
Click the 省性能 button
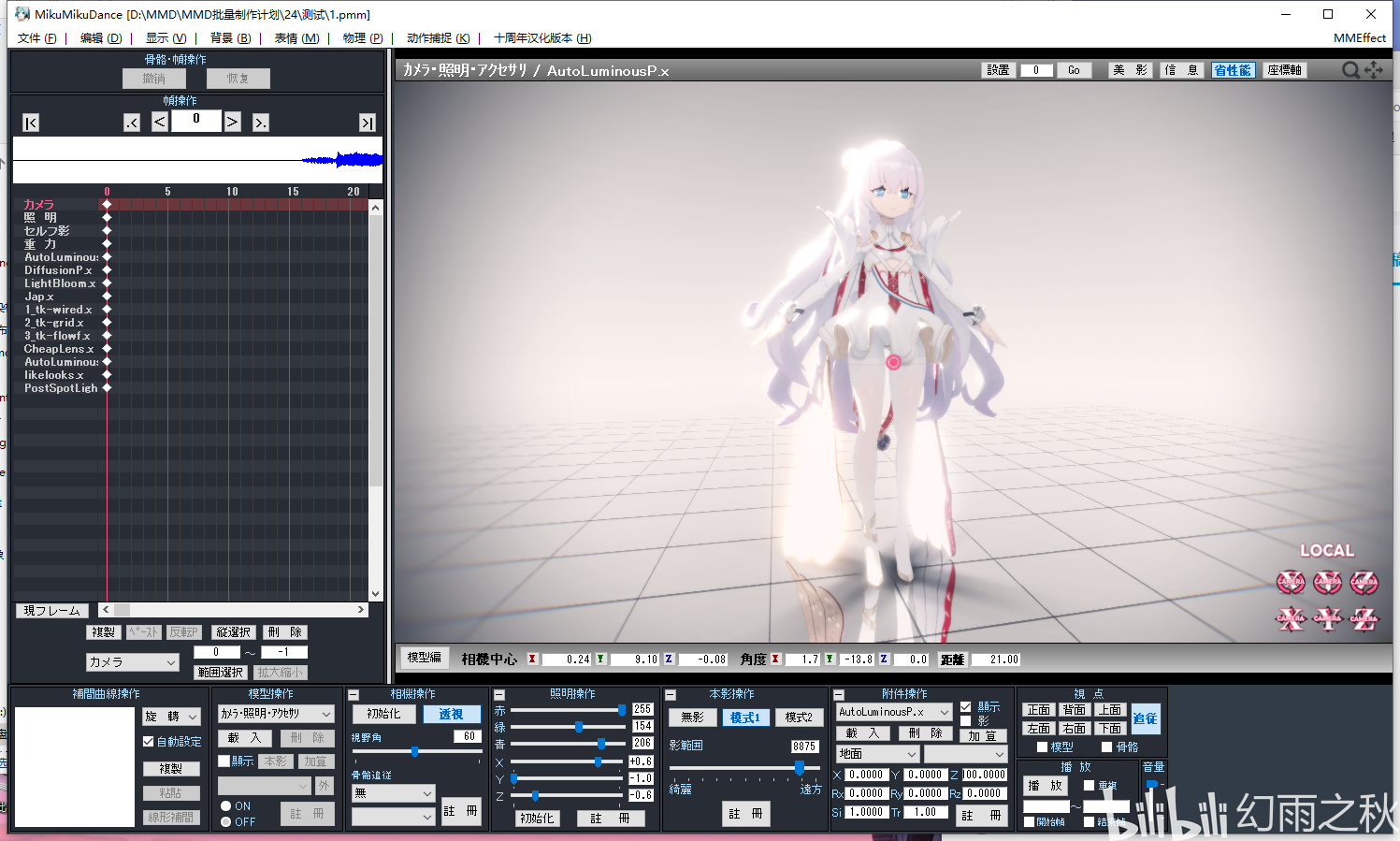point(1232,70)
